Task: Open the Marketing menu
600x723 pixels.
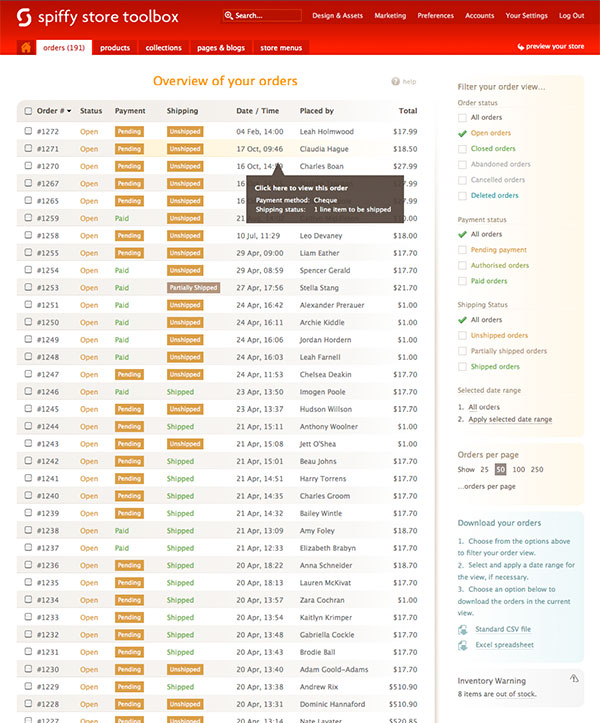Action: pyautogui.click(x=390, y=16)
